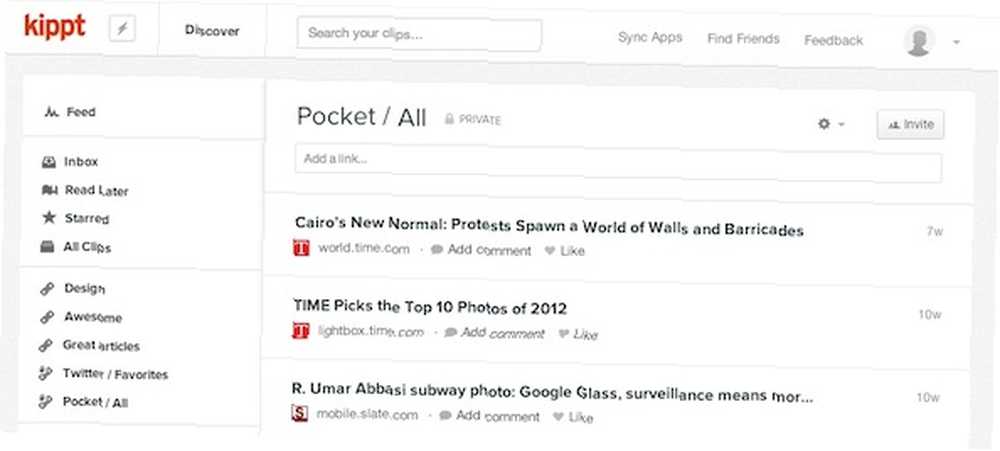1000x451 pixels.
Task: Click the Feed activity icon
Action: point(52,112)
